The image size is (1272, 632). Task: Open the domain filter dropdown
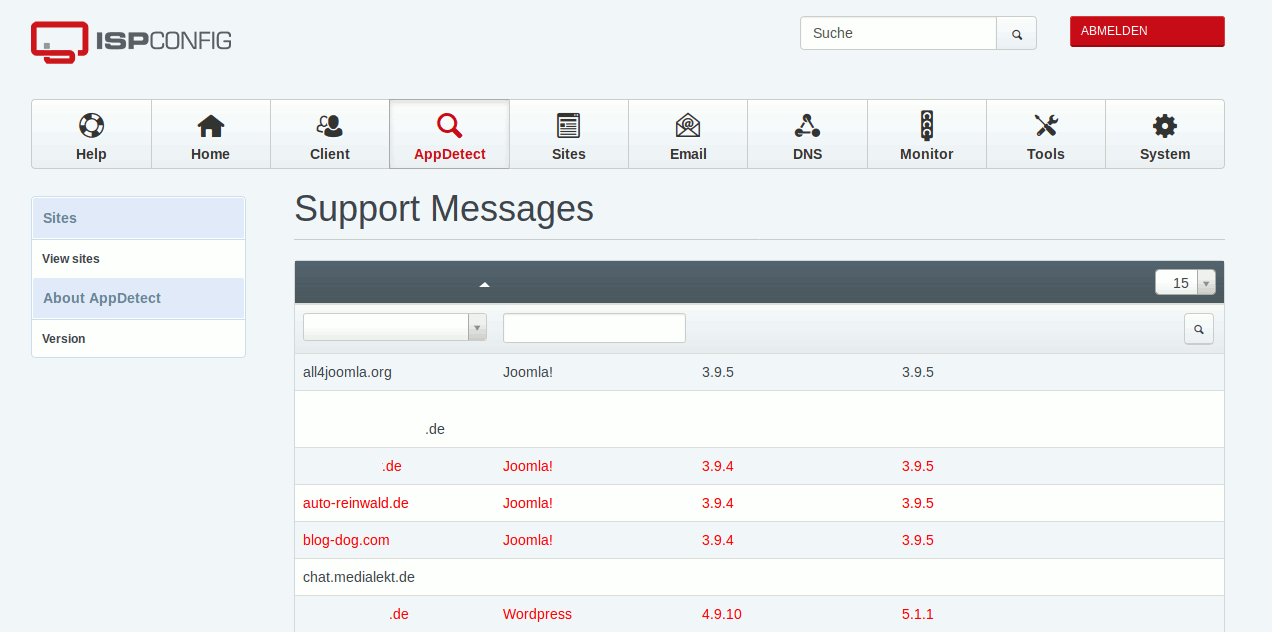click(x=395, y=327)
